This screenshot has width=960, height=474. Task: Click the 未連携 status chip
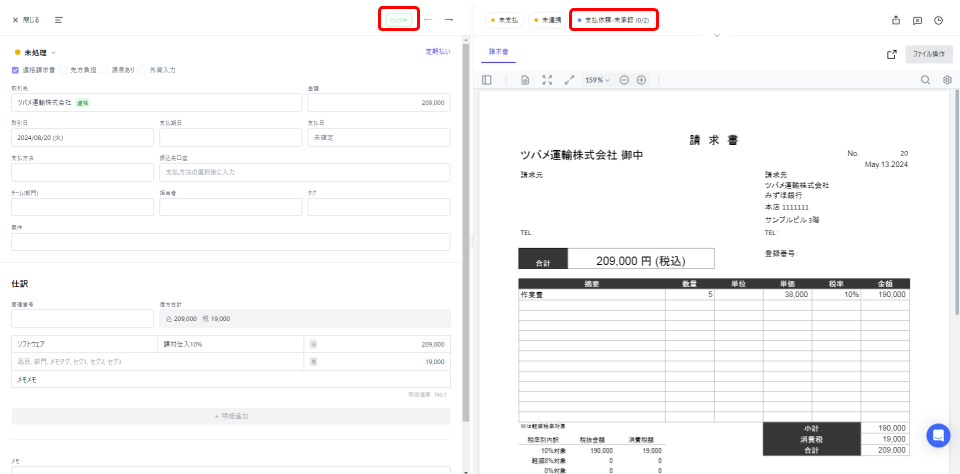(x=547, y=20)
